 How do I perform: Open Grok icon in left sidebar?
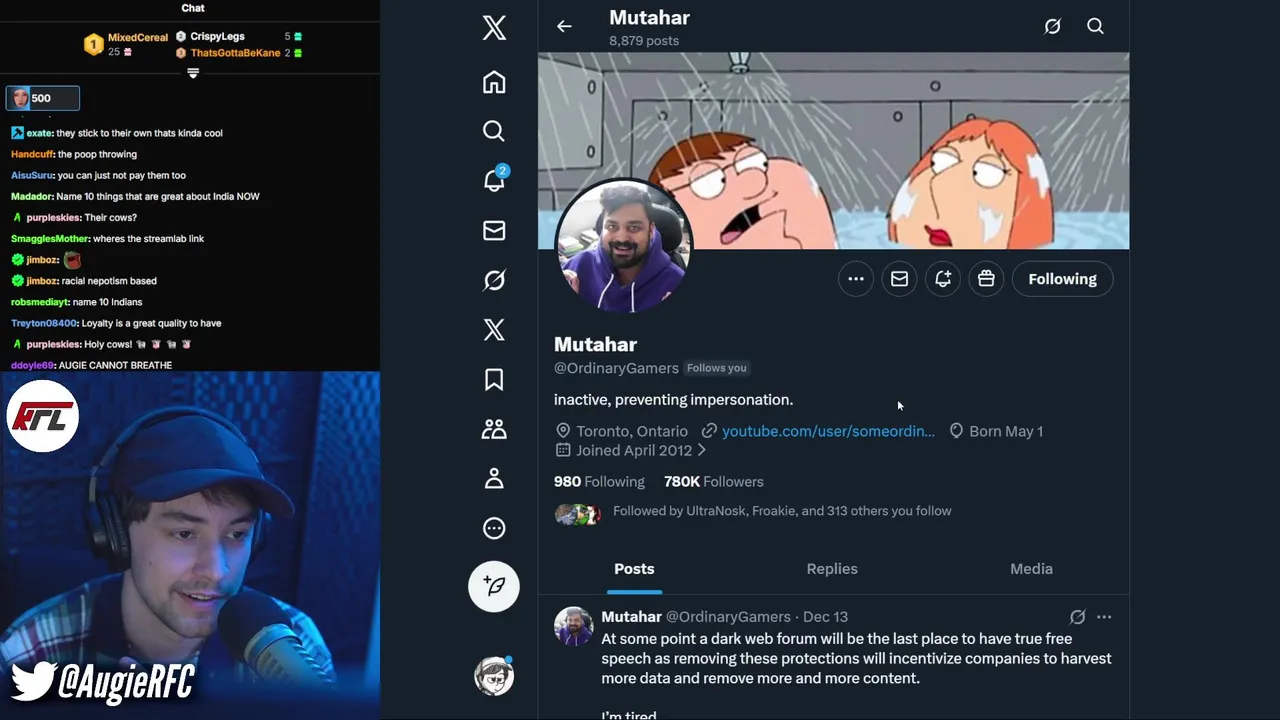tap(494, 280)
